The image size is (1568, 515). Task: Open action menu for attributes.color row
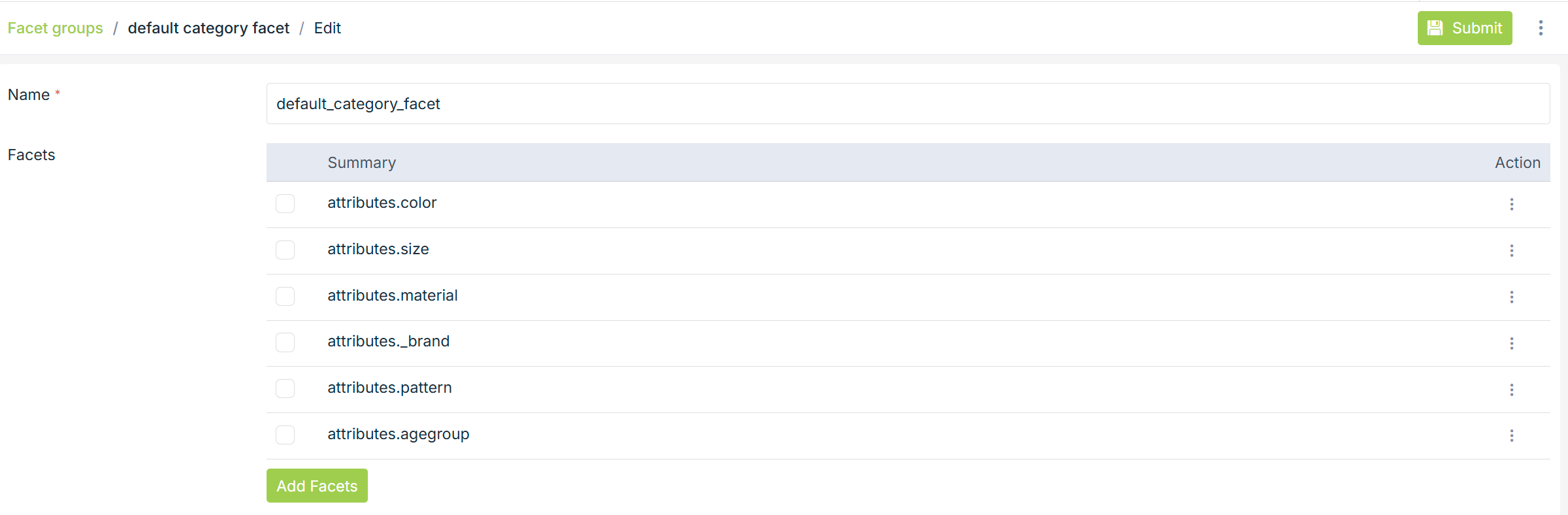click(x=1511, y=205)
